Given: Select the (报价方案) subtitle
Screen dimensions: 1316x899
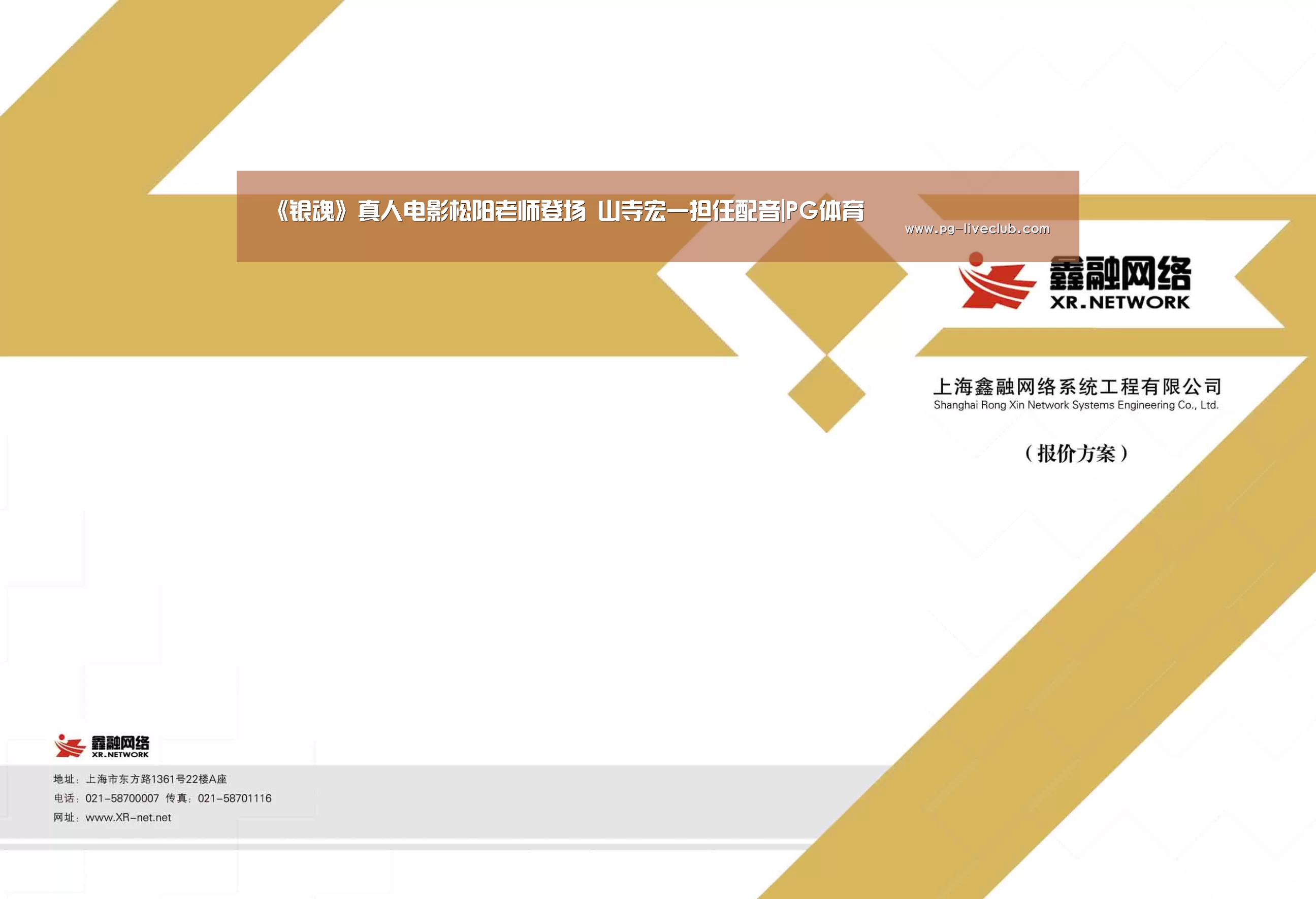Looking at the screenshot, I should point(1076,454).
